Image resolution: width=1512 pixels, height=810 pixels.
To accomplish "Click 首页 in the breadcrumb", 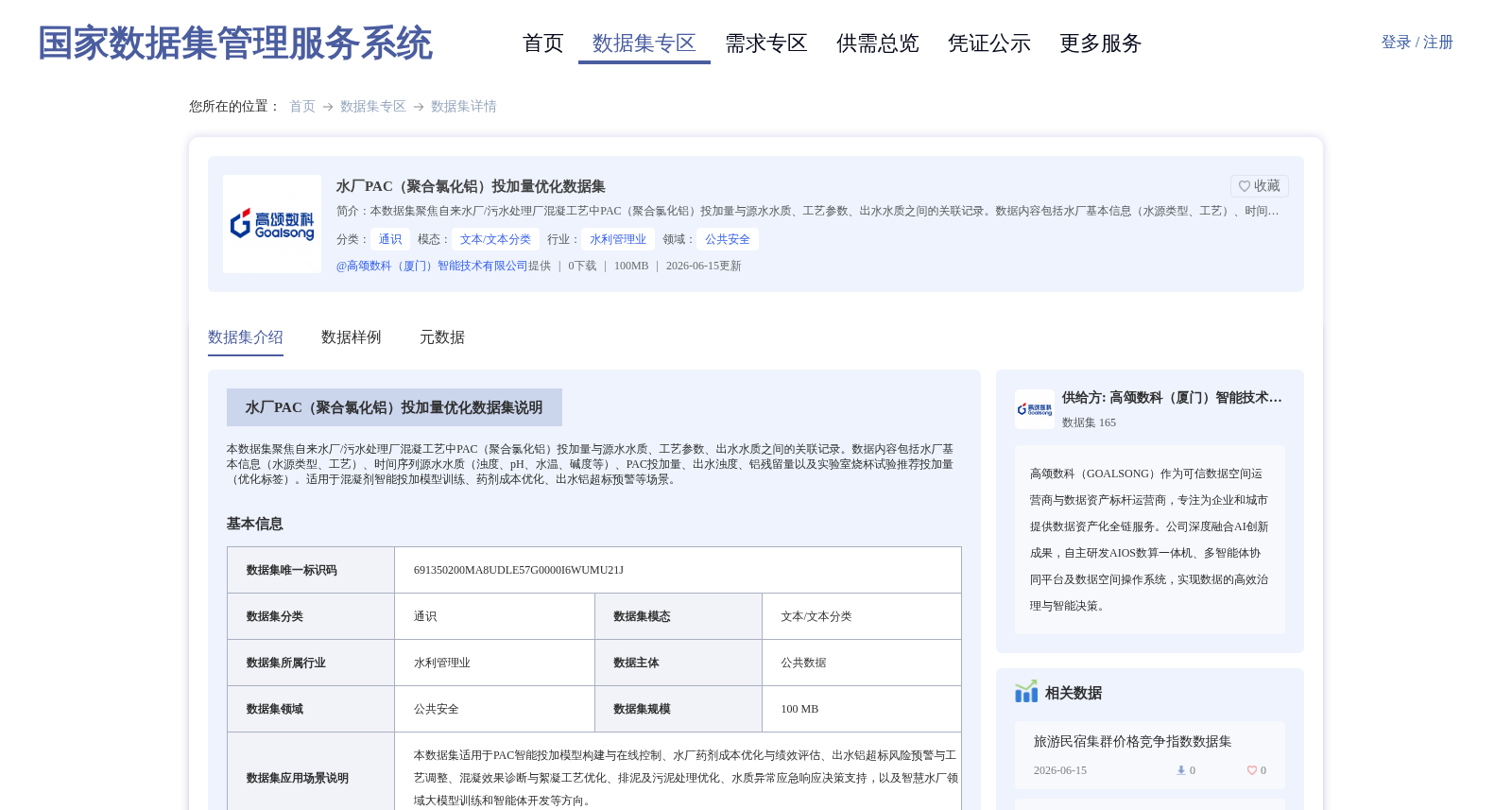I will 302,107.
